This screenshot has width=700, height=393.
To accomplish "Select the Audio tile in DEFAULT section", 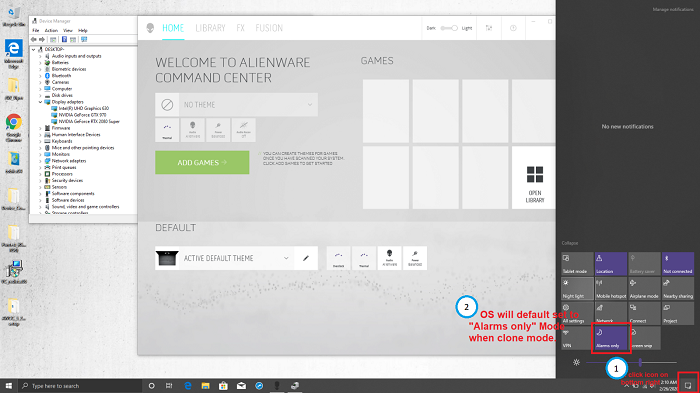I will [389, 258].
